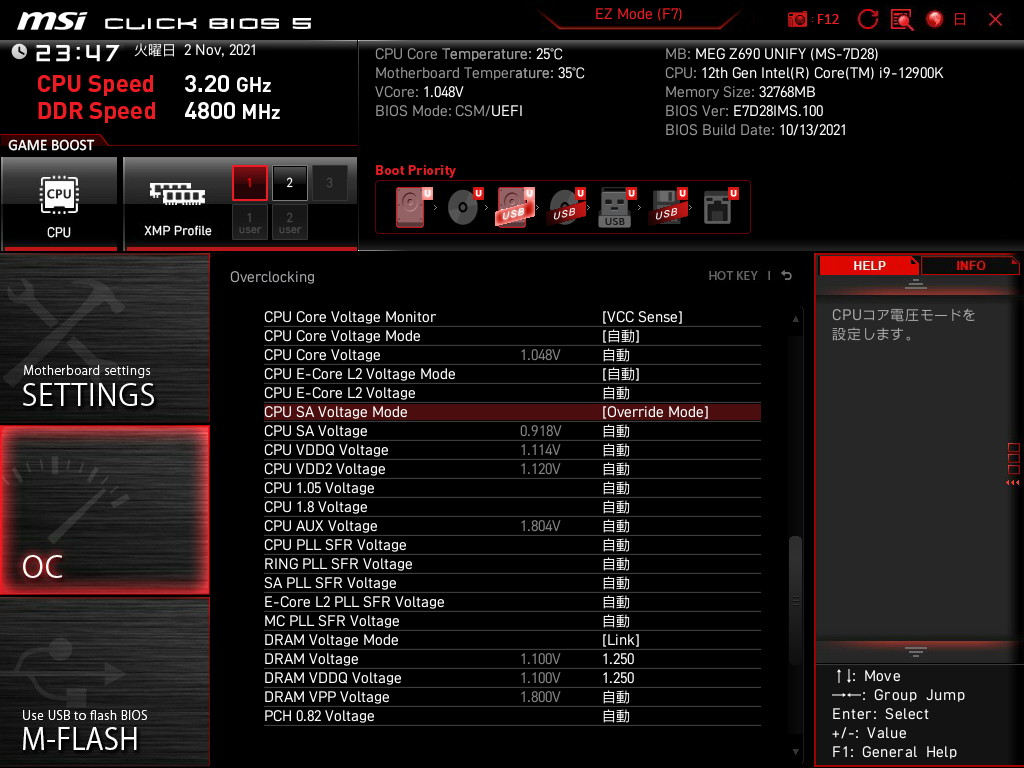The width and height of the screenshot is (1024, 768).
Task: Click the F12 screenshot camera icon
Action: (797, 20)
